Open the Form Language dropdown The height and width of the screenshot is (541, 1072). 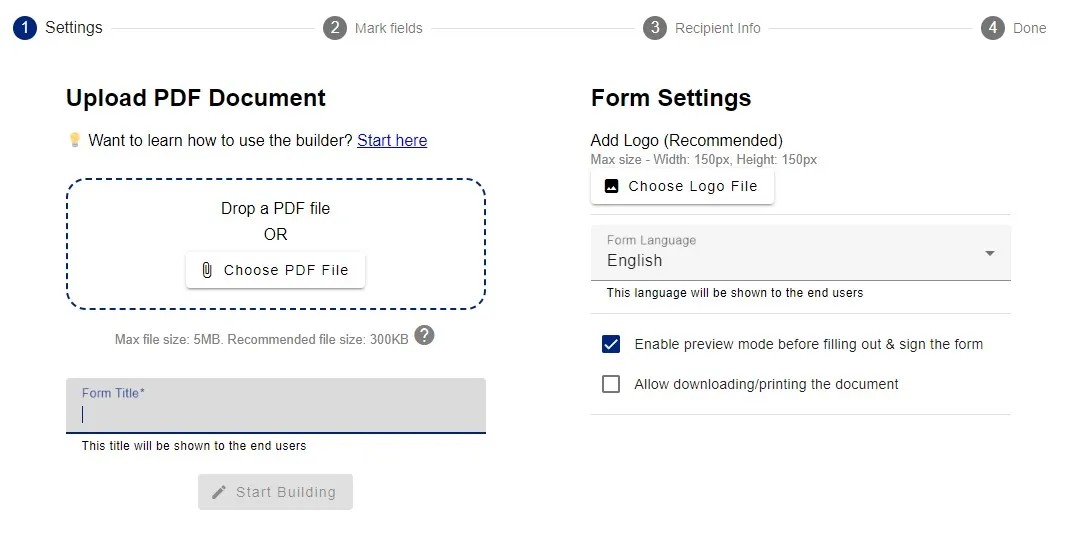pyautogui.click(x=801, y=252)
